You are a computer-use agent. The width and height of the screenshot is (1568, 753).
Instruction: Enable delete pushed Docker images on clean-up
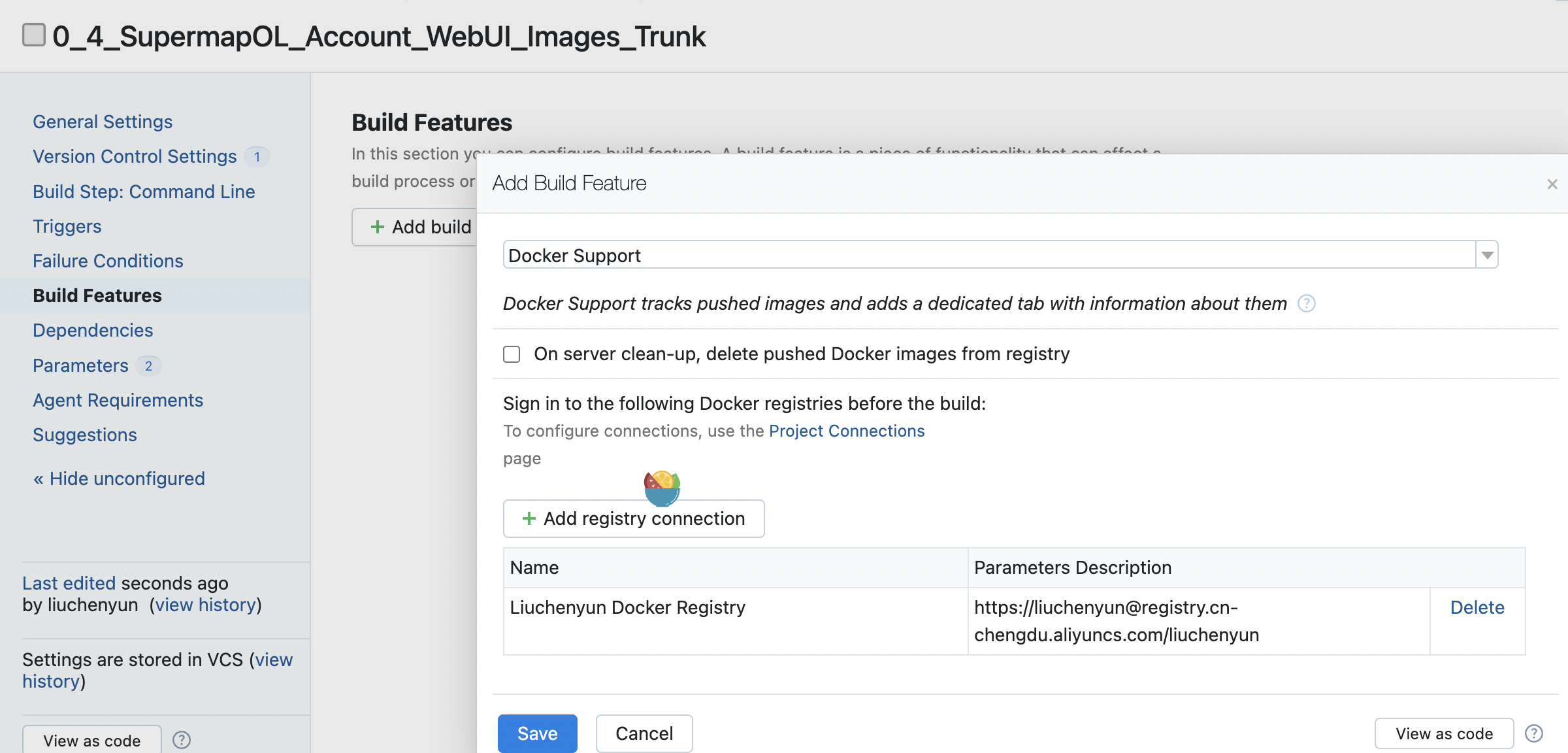coord(512,354)
